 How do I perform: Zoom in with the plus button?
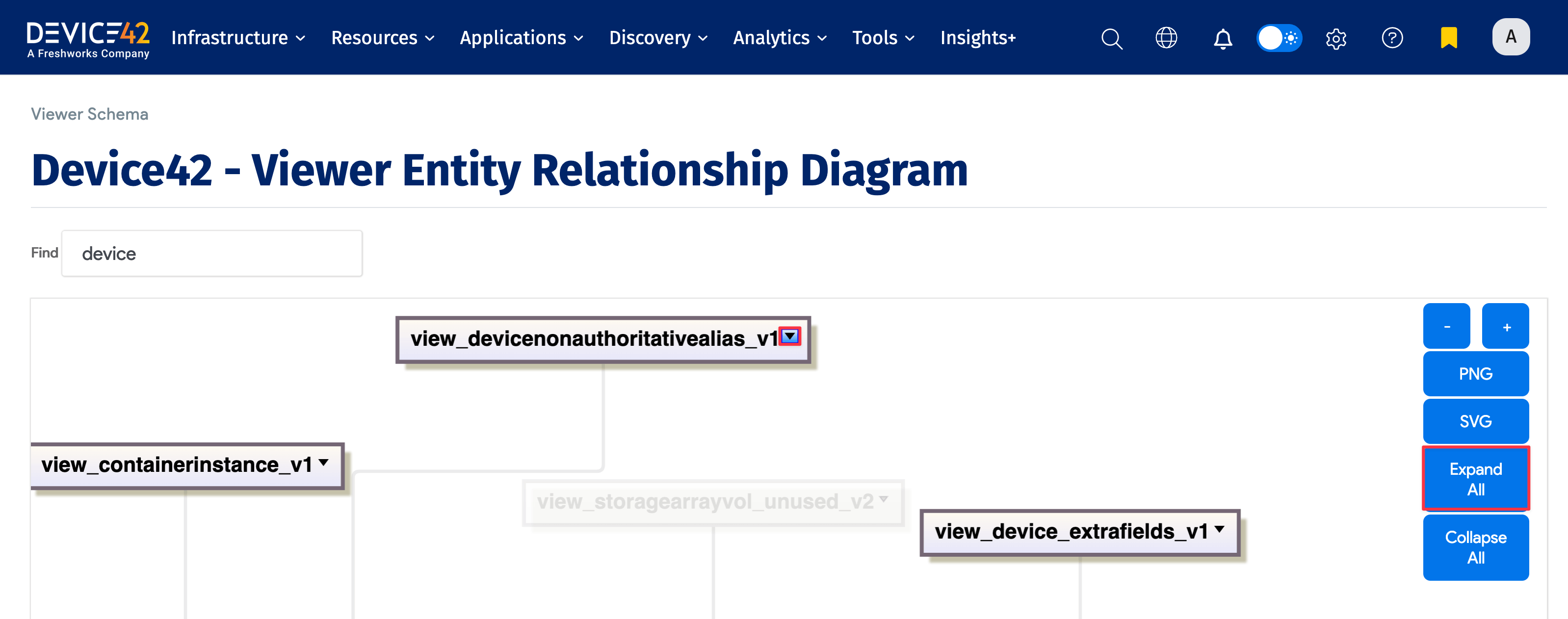pyautogui.click(x=1505, y=327)
